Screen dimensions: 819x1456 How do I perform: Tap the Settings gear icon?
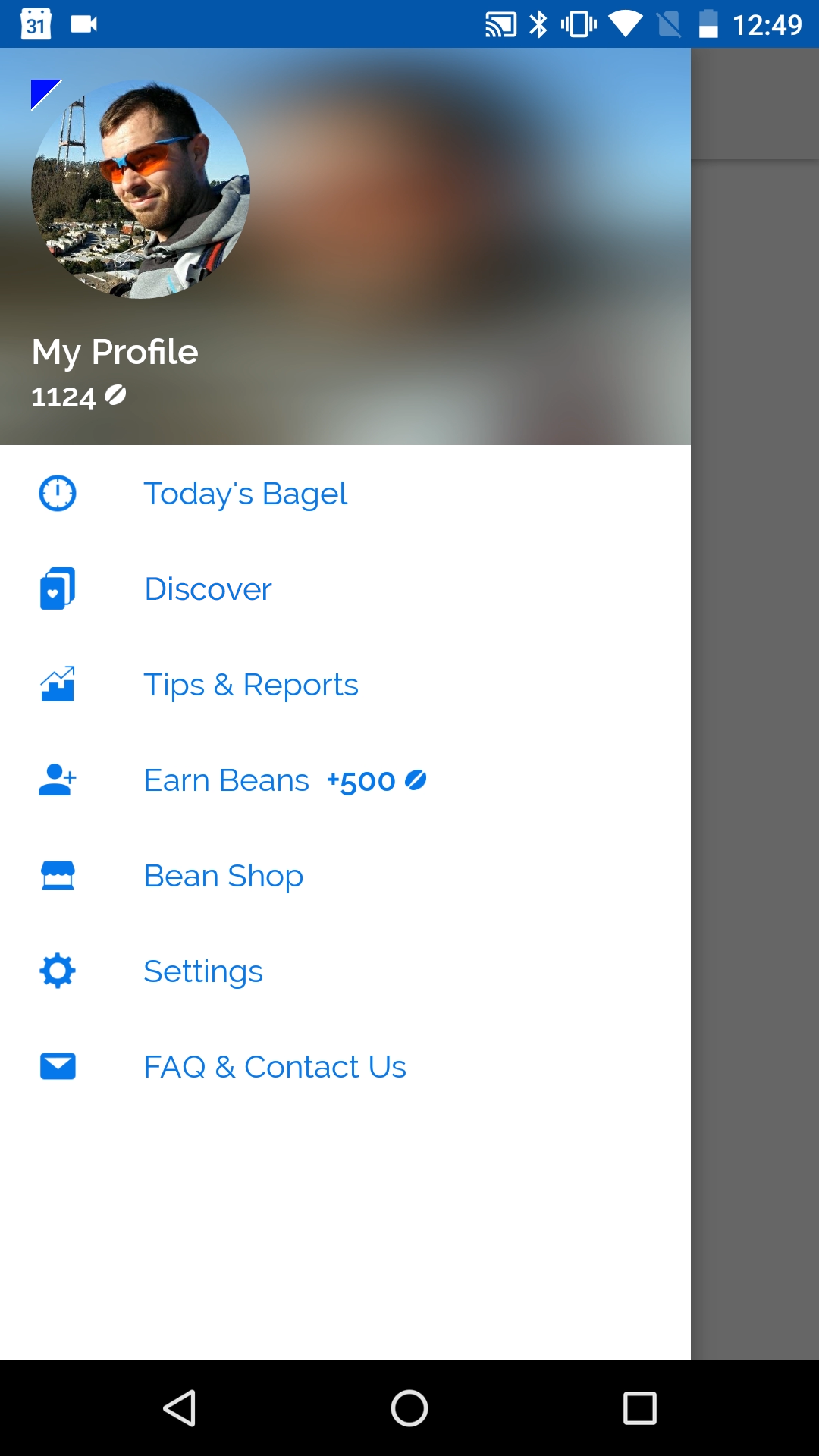58,971
